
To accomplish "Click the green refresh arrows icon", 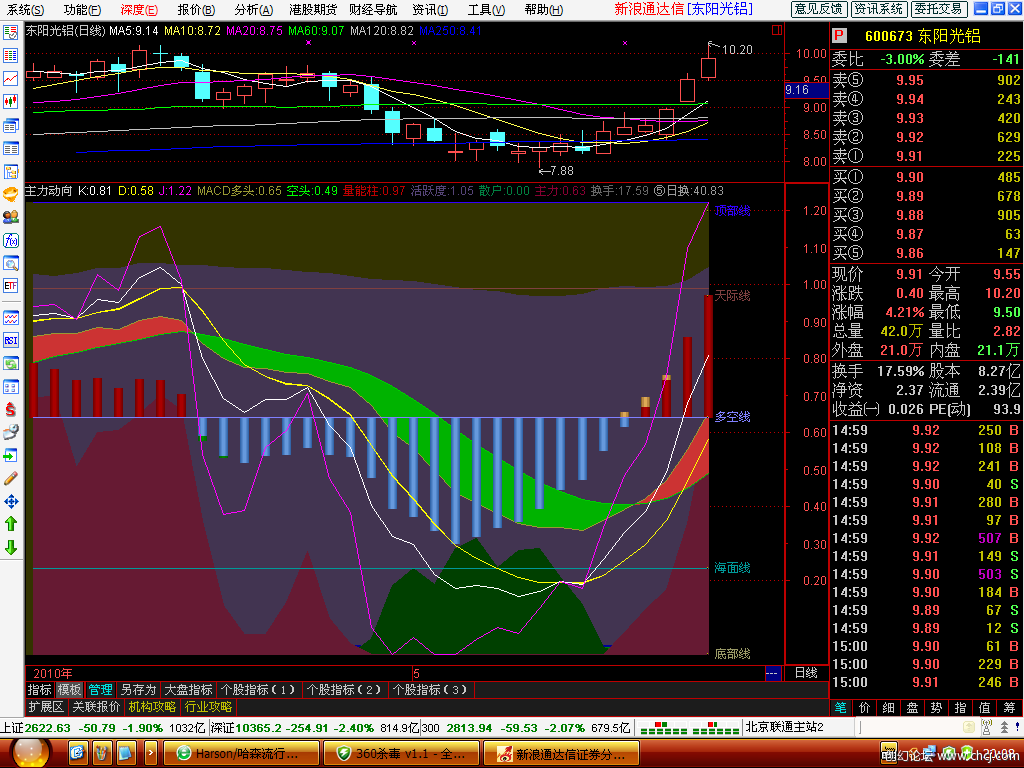I will tap(10, 364).
